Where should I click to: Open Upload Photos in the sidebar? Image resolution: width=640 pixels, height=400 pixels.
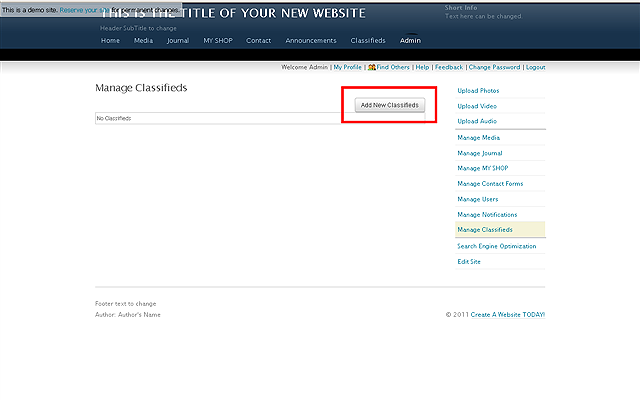point(478,91)
